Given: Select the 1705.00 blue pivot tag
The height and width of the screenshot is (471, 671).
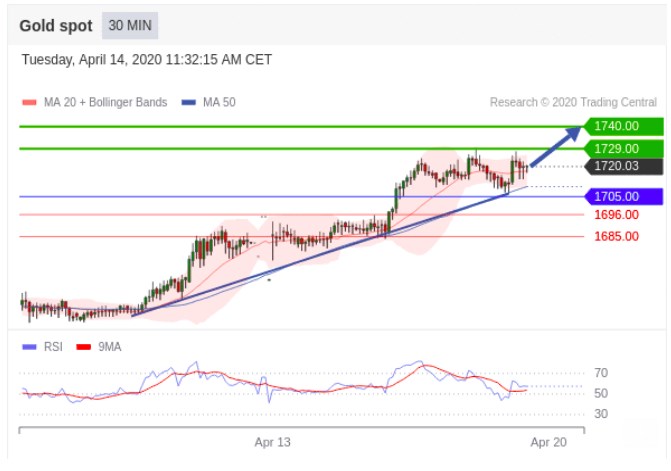Looking at the screenshot, I should tap(623, 197).
